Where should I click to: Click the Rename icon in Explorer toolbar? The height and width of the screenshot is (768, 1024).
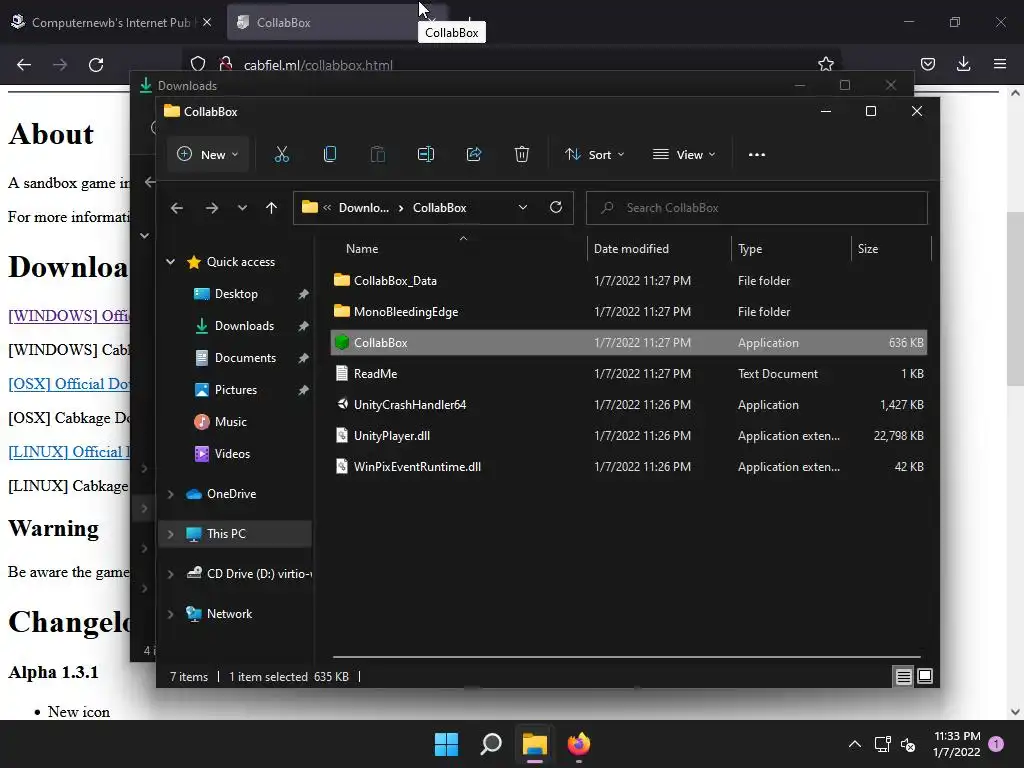426,155
